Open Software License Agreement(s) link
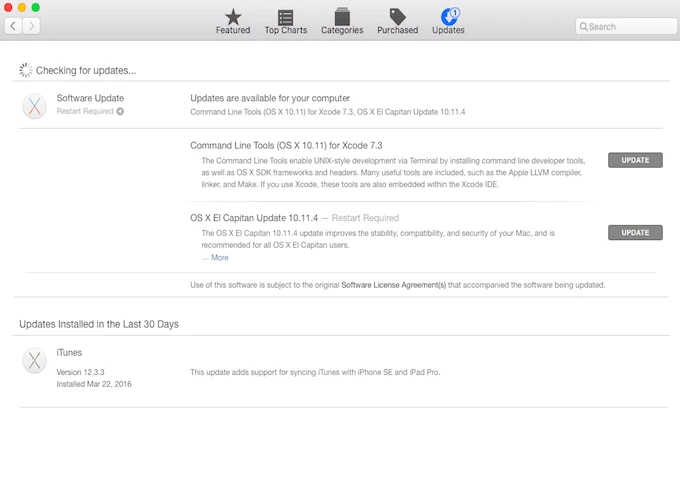 tap(393, 285)
